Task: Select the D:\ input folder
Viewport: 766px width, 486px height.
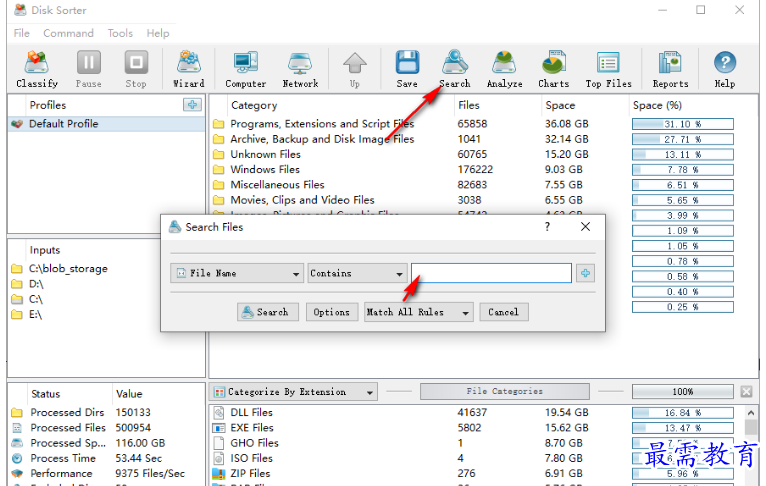Action: pos(36,284)
